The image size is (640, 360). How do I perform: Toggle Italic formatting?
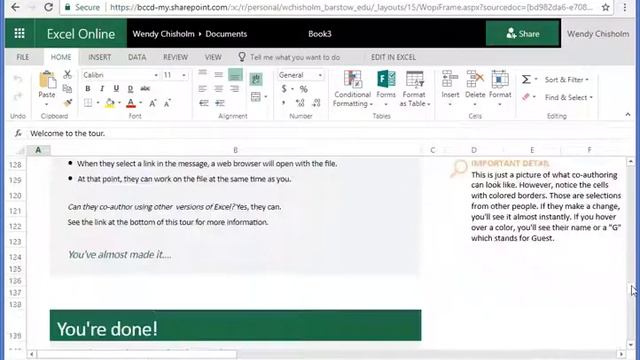pyautogui.click(x=102, y=89)
